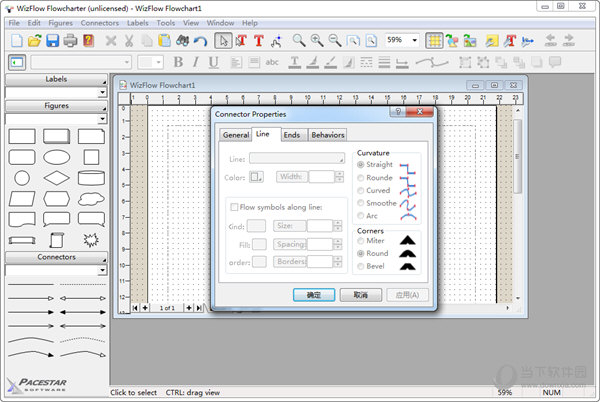600x402 pixels.
Task: Click the Paste clipboard icon
Action: (x=165, y=40)
